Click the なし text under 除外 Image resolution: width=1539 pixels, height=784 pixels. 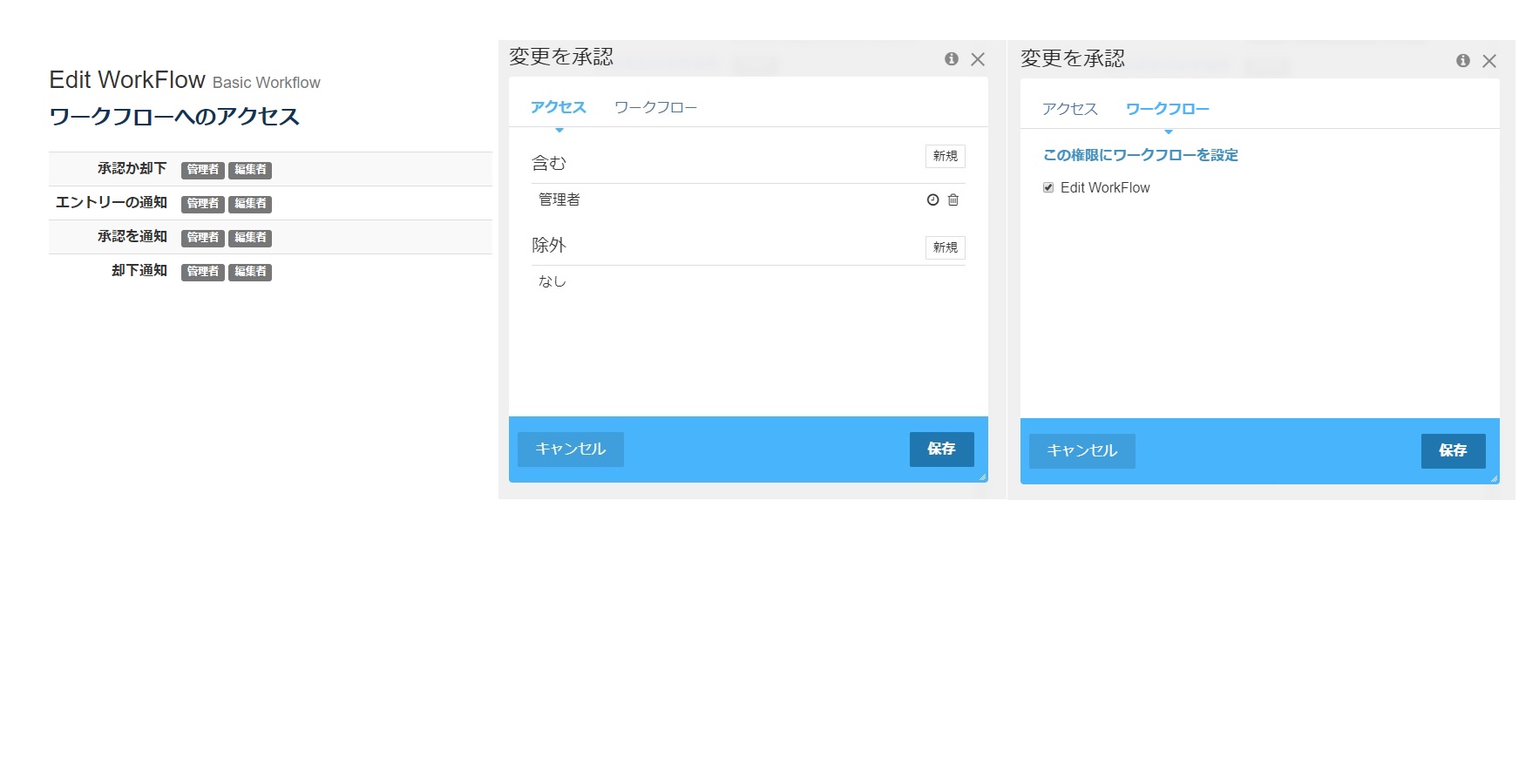coord(553,281)
